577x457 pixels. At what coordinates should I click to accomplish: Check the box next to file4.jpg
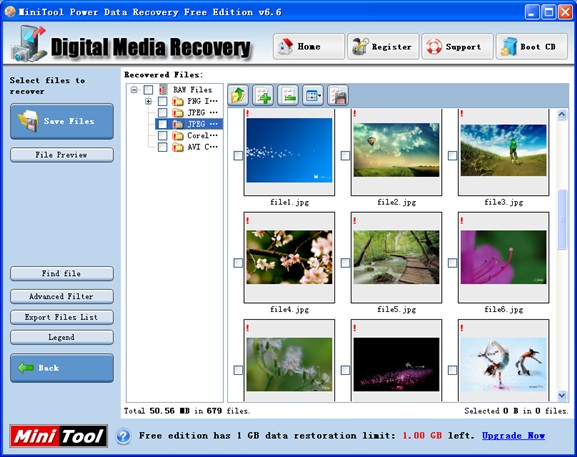coord(238,263)
